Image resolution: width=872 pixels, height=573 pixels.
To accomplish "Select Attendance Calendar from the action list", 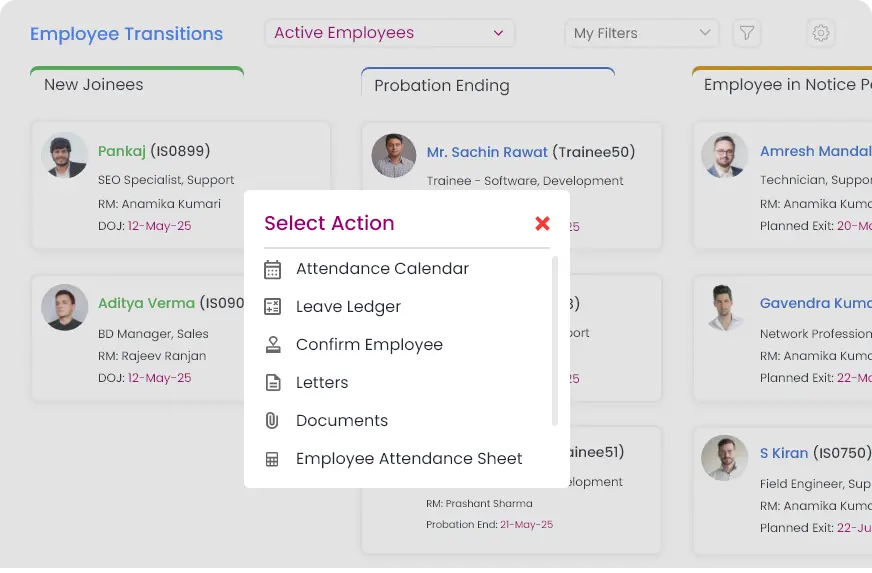I will click(x=382, y=269).
